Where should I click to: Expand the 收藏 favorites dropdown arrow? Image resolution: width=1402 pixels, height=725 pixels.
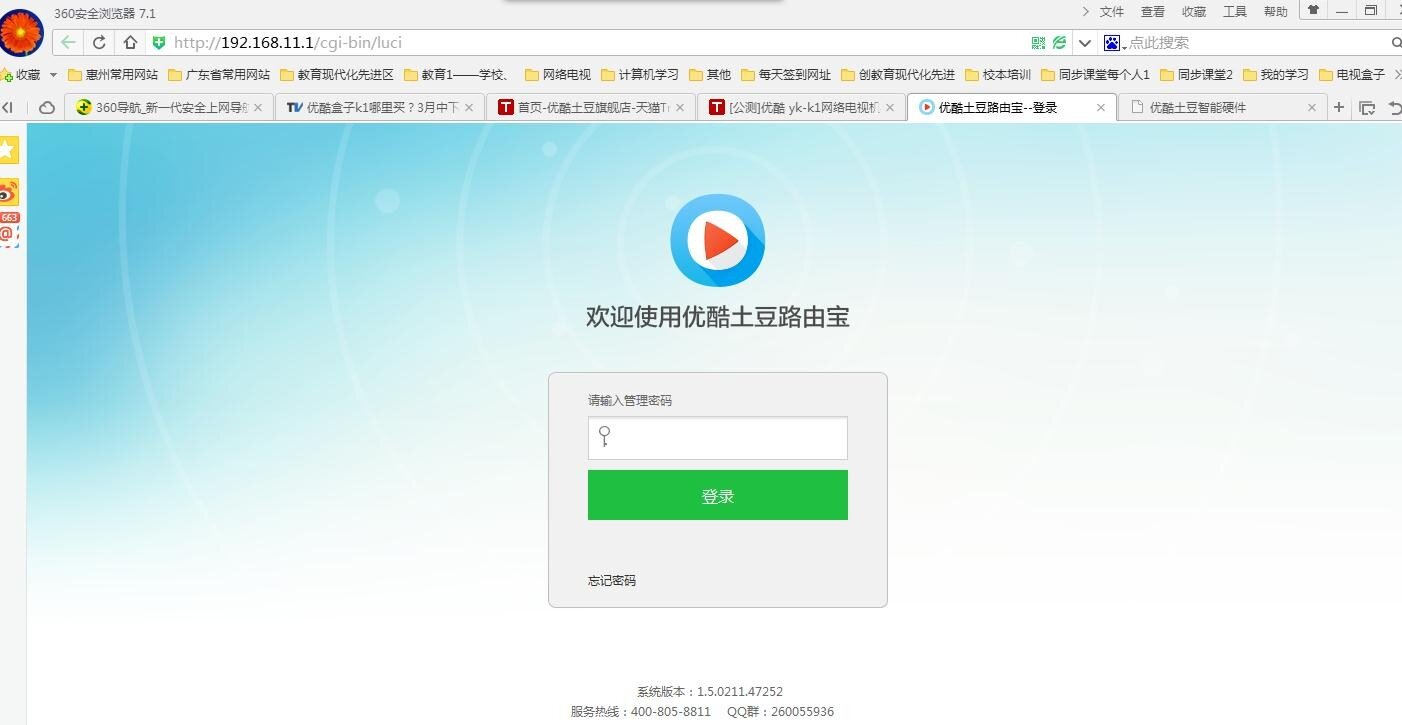click(x=53, y=75)
